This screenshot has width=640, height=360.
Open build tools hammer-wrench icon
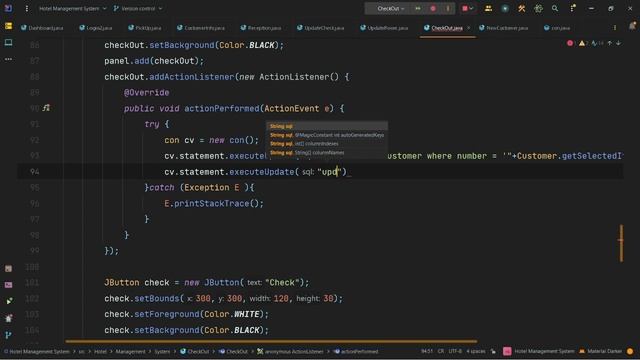coord(522,9)
